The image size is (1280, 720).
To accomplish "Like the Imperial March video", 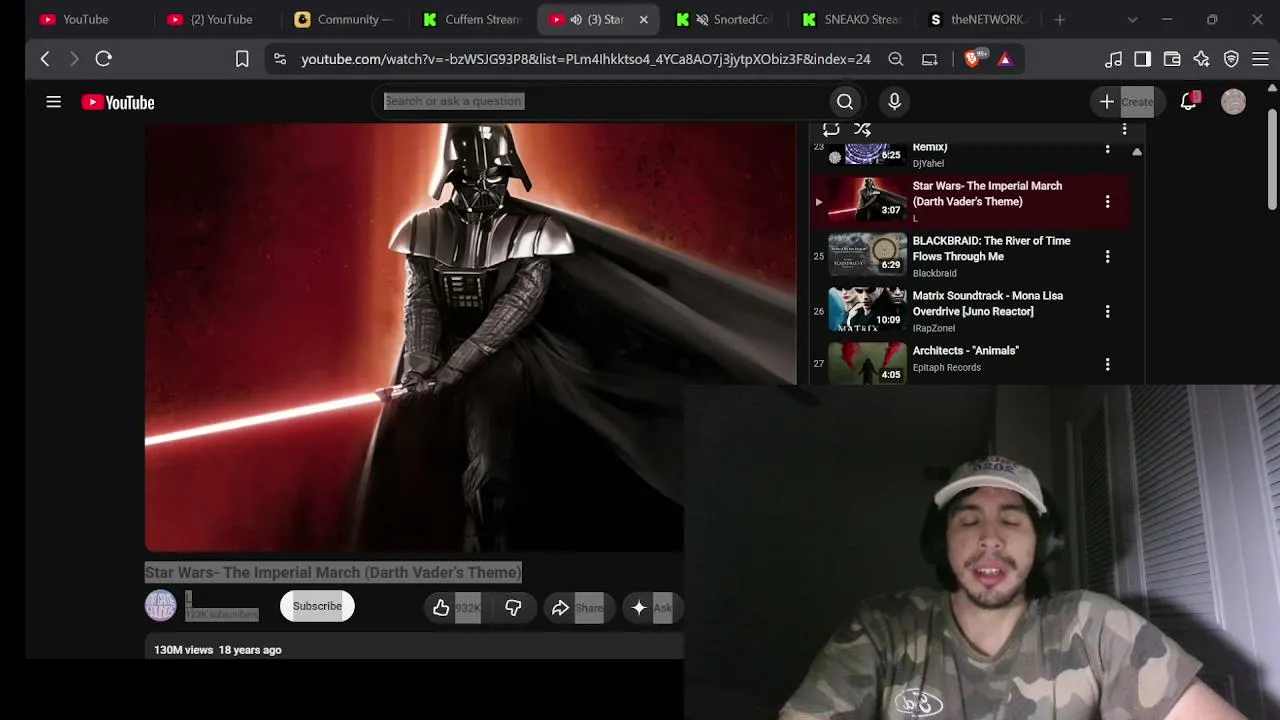I will 454,608.
